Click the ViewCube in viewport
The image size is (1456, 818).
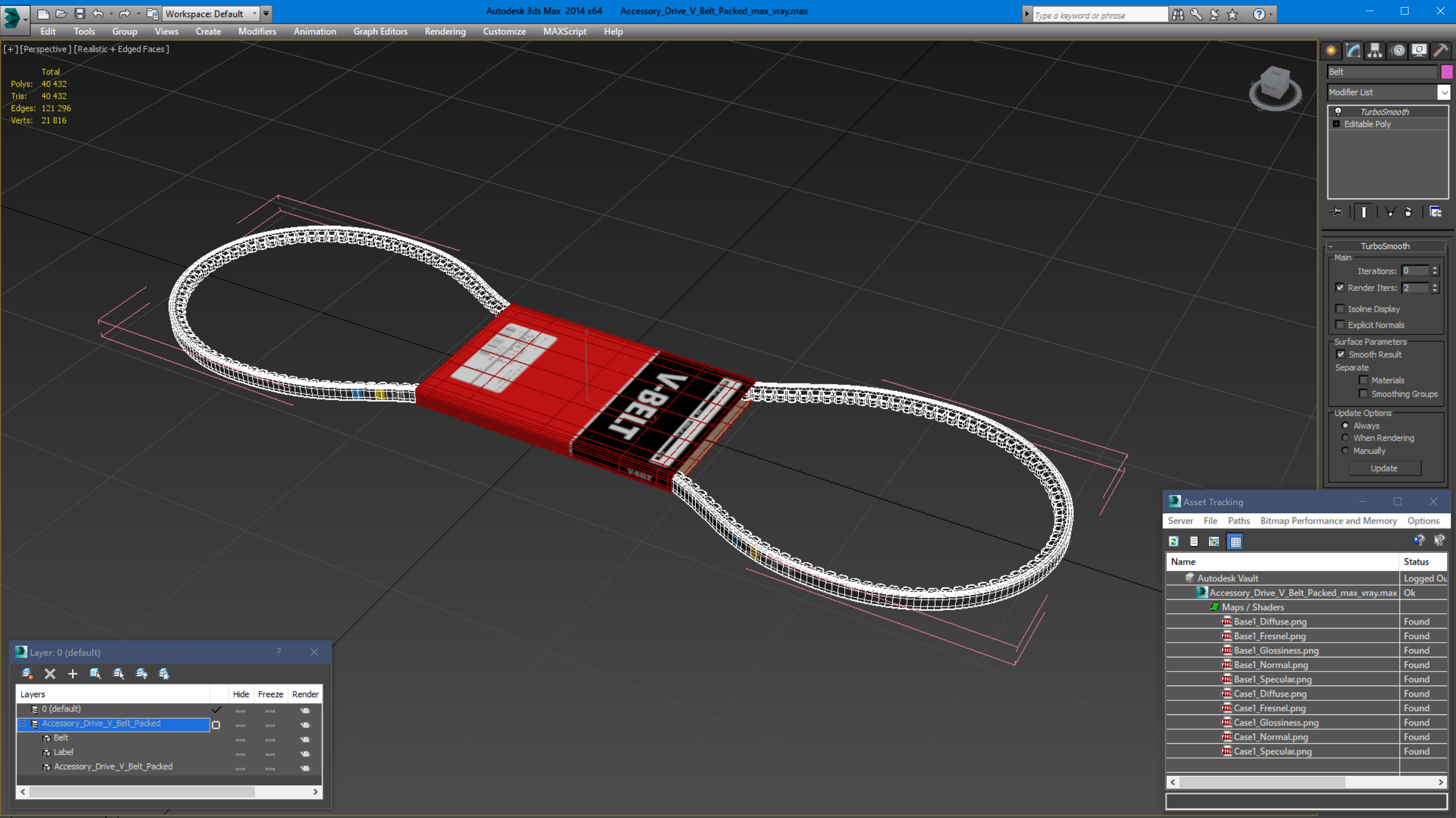(x=1275, y=88)
